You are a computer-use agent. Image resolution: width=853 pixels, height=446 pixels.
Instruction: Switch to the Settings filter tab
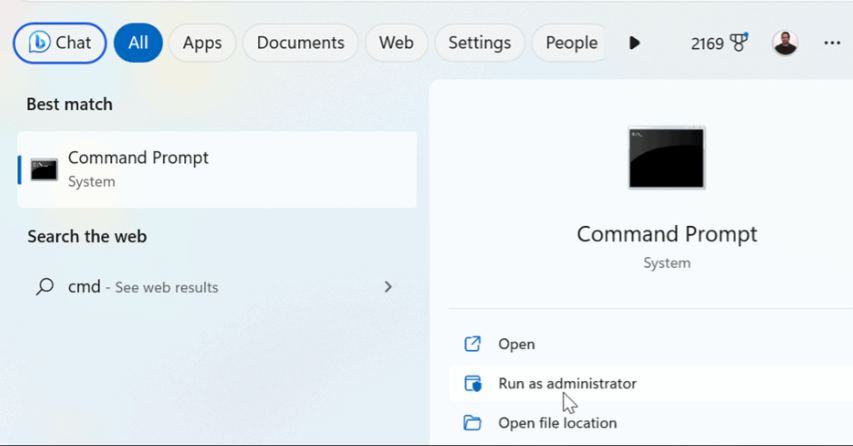479,43
